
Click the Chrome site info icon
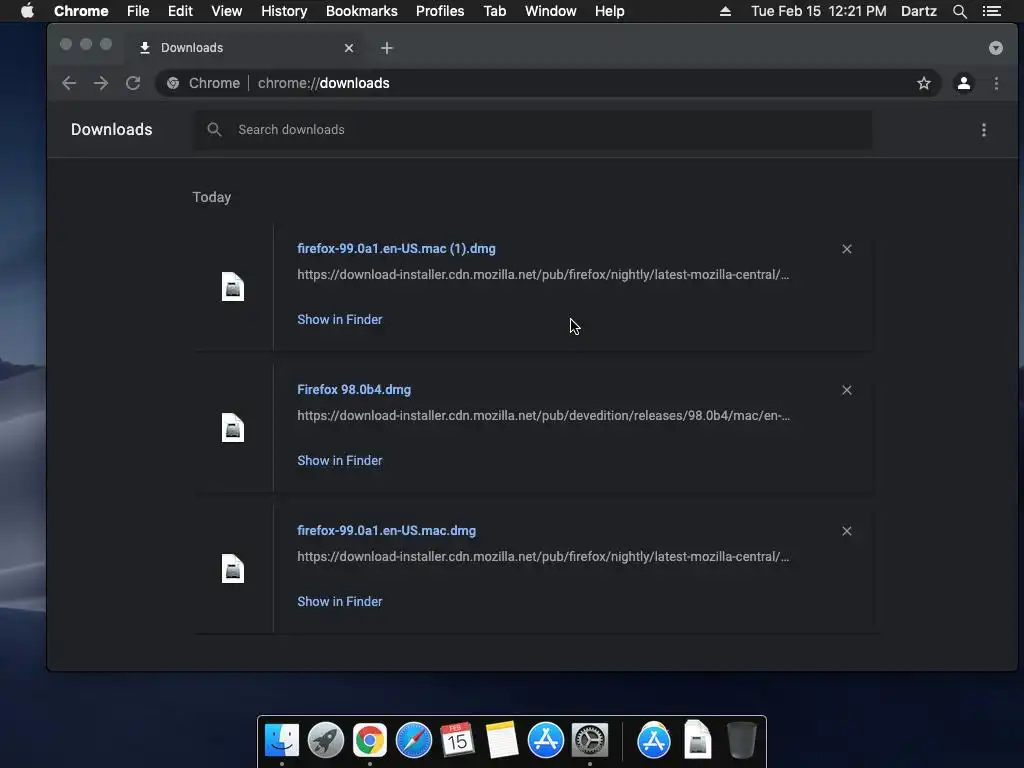click(x=173, y=83)
